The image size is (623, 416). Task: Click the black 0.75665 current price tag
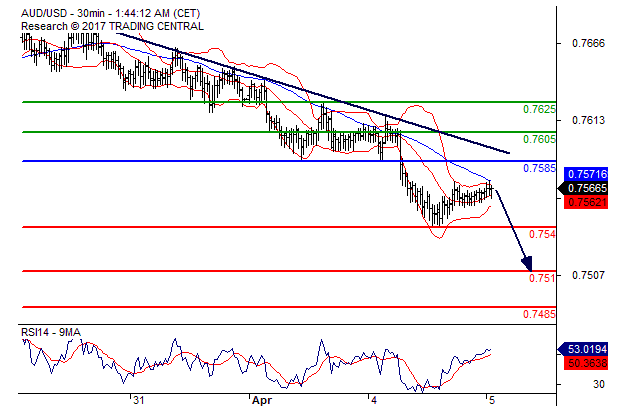[x=583, y=188]
